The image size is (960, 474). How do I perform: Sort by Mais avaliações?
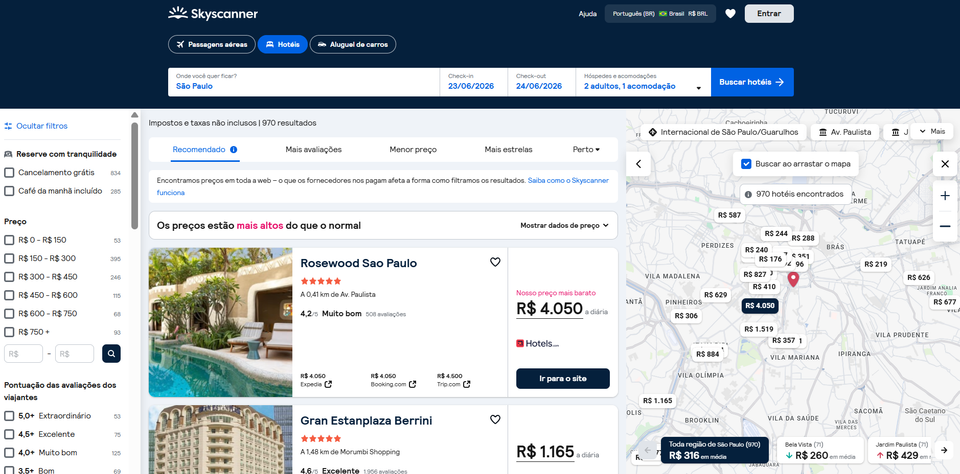tap(313, 149)
